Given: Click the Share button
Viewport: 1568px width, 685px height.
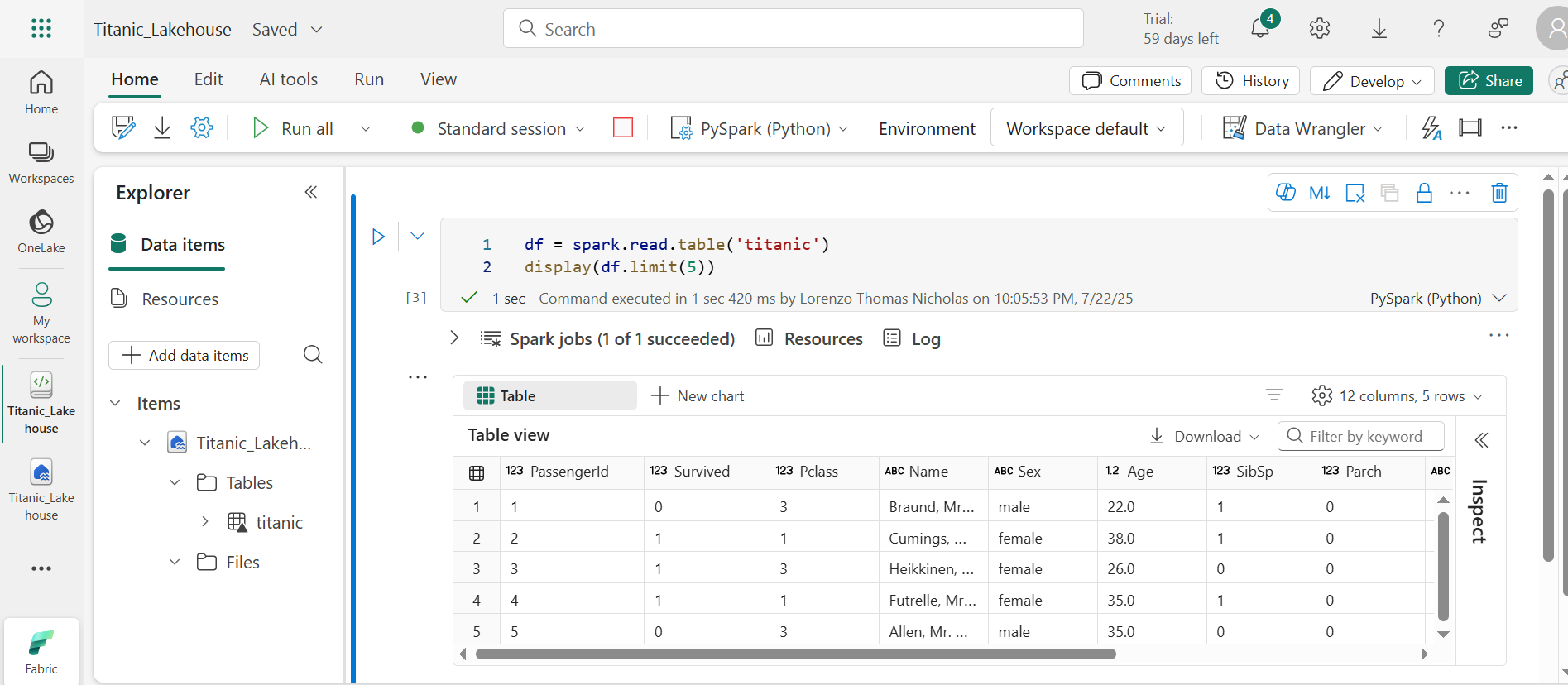Looking at the screenshot, I should point(1489,80).
